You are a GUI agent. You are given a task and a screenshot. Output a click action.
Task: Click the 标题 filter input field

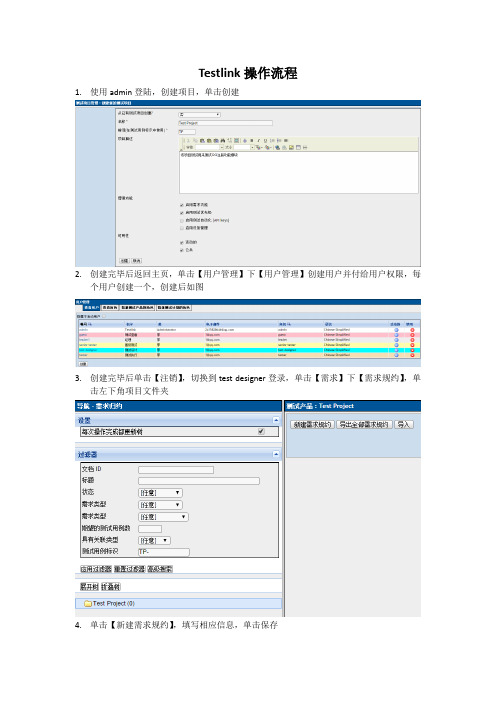click(199, 481)
